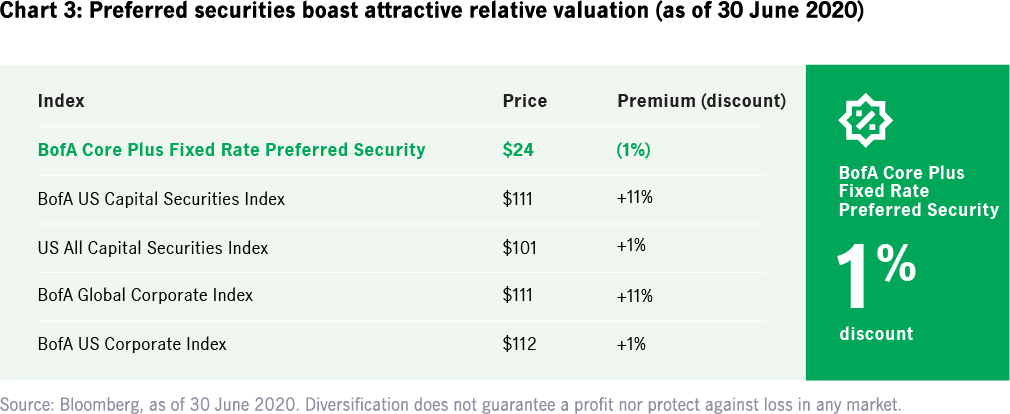Click the (1%) discount value in table
The image size is (1010, 414).
[x=634, y=150]
